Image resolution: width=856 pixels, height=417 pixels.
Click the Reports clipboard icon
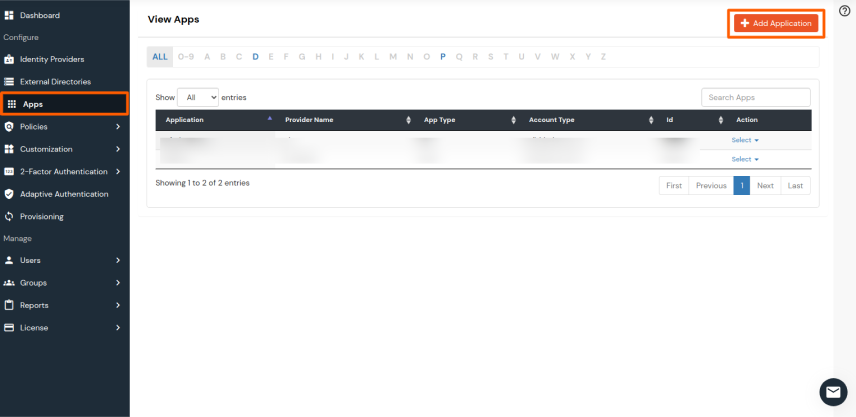[9, 305]
